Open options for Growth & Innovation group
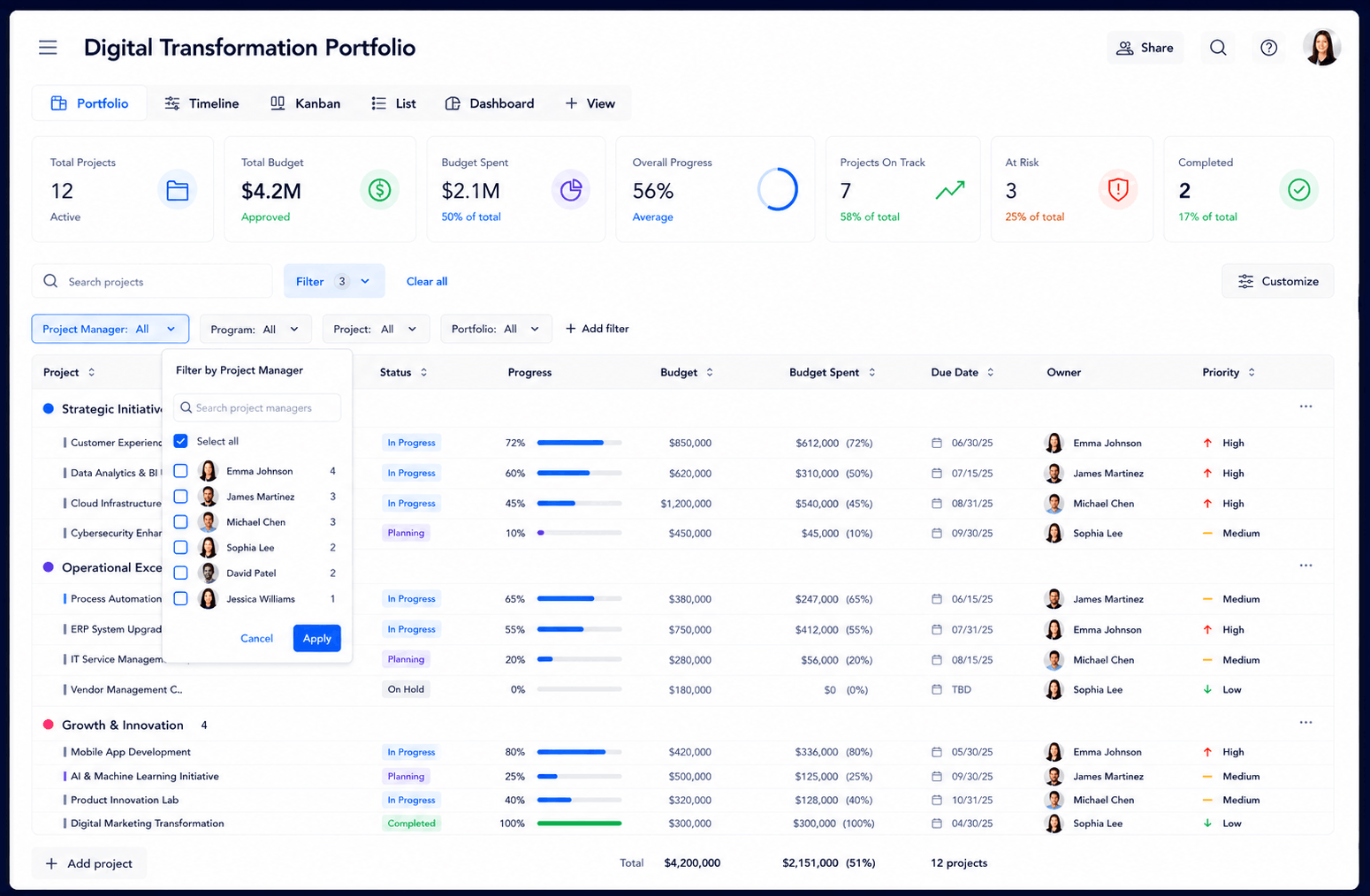 [1305, 723]
